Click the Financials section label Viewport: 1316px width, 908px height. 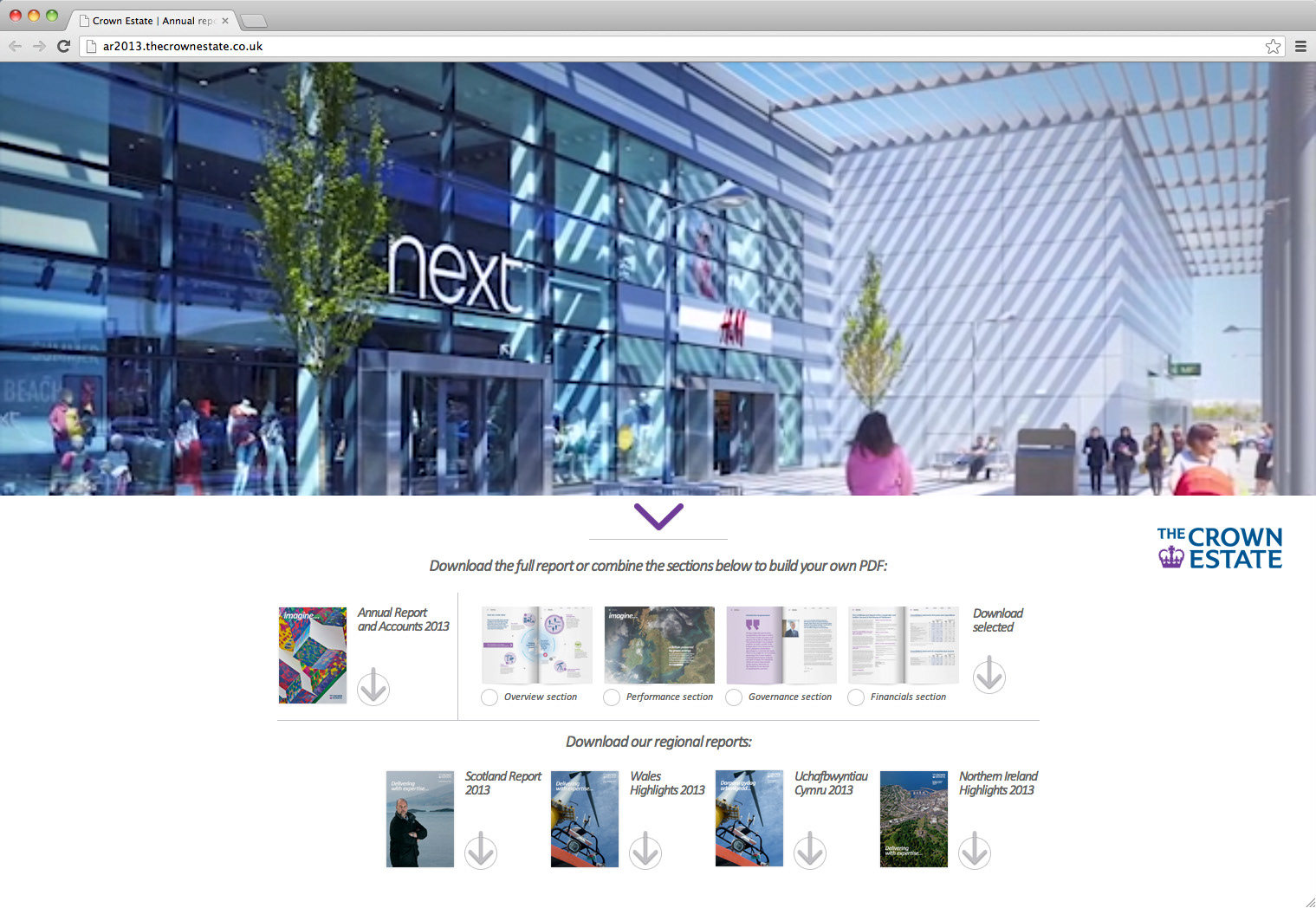[908, 697]
